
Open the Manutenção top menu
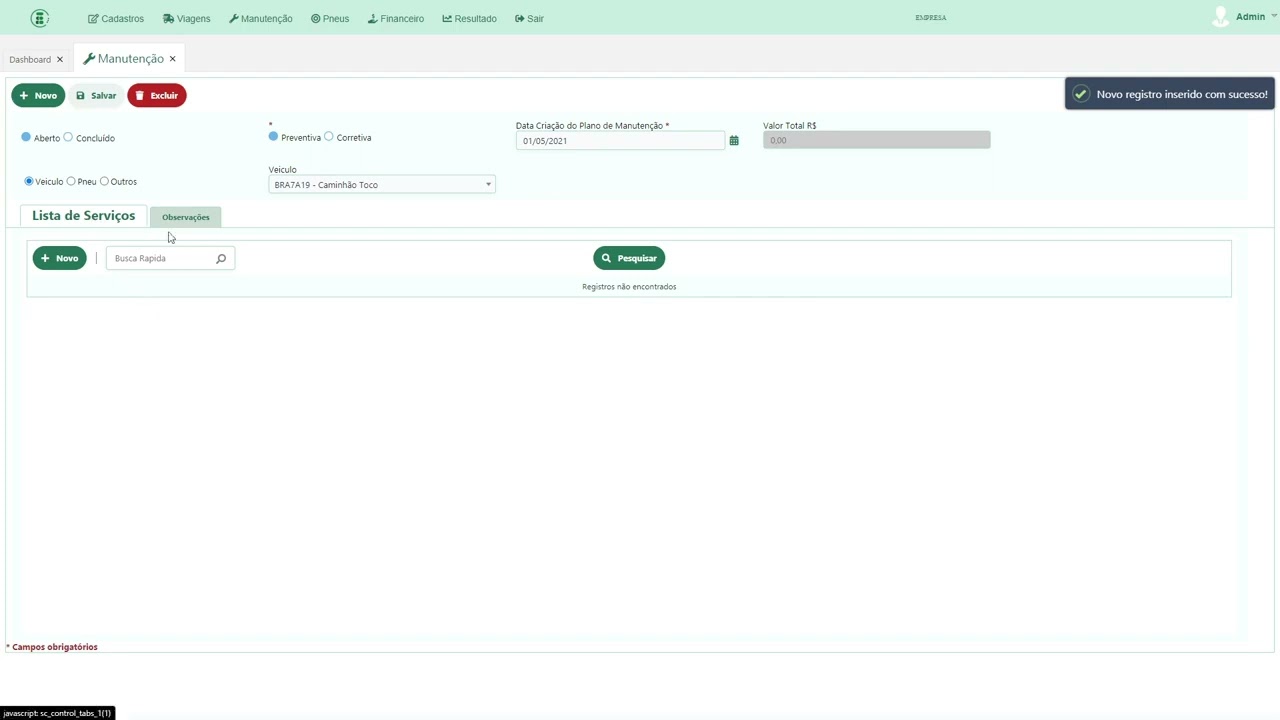(x=261, y=18)
